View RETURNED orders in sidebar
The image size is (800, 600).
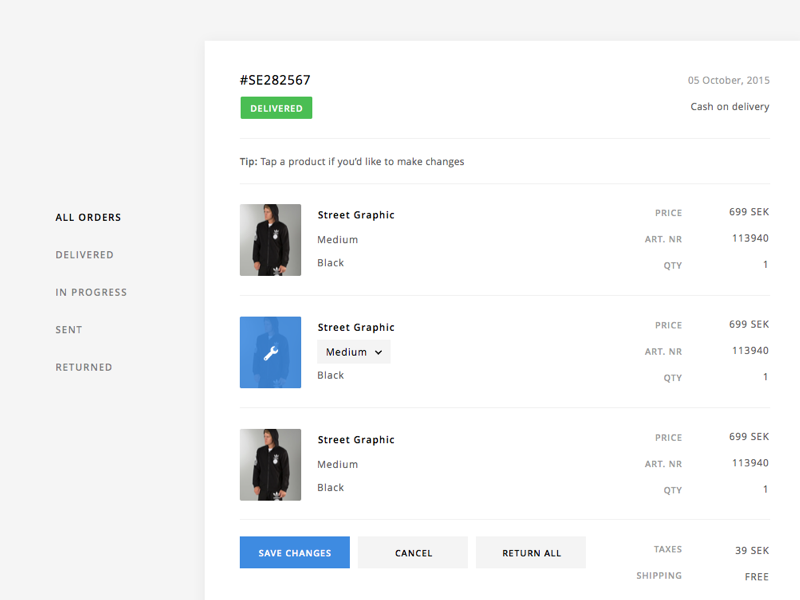(x=82, y=367)
